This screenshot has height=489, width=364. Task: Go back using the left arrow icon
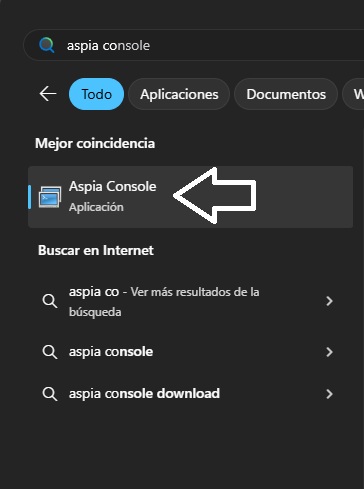[48, 94]
